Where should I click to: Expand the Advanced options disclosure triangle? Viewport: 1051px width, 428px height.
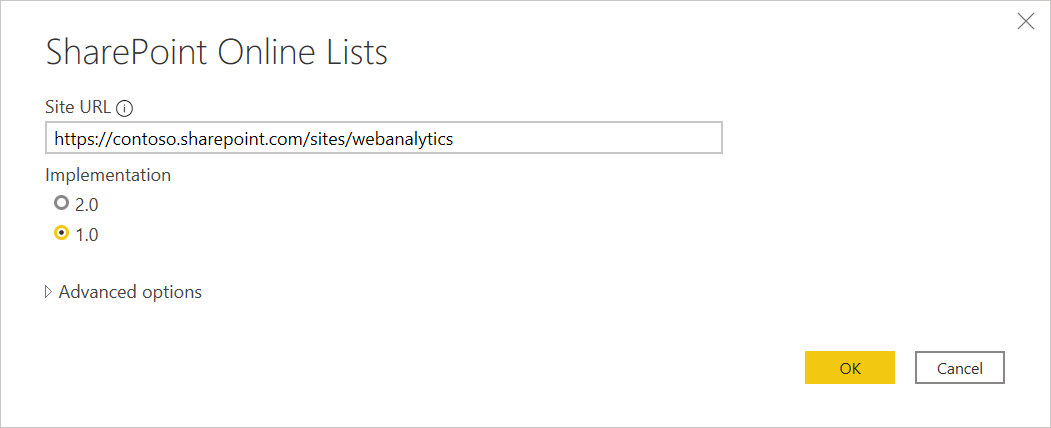point(48,292)
